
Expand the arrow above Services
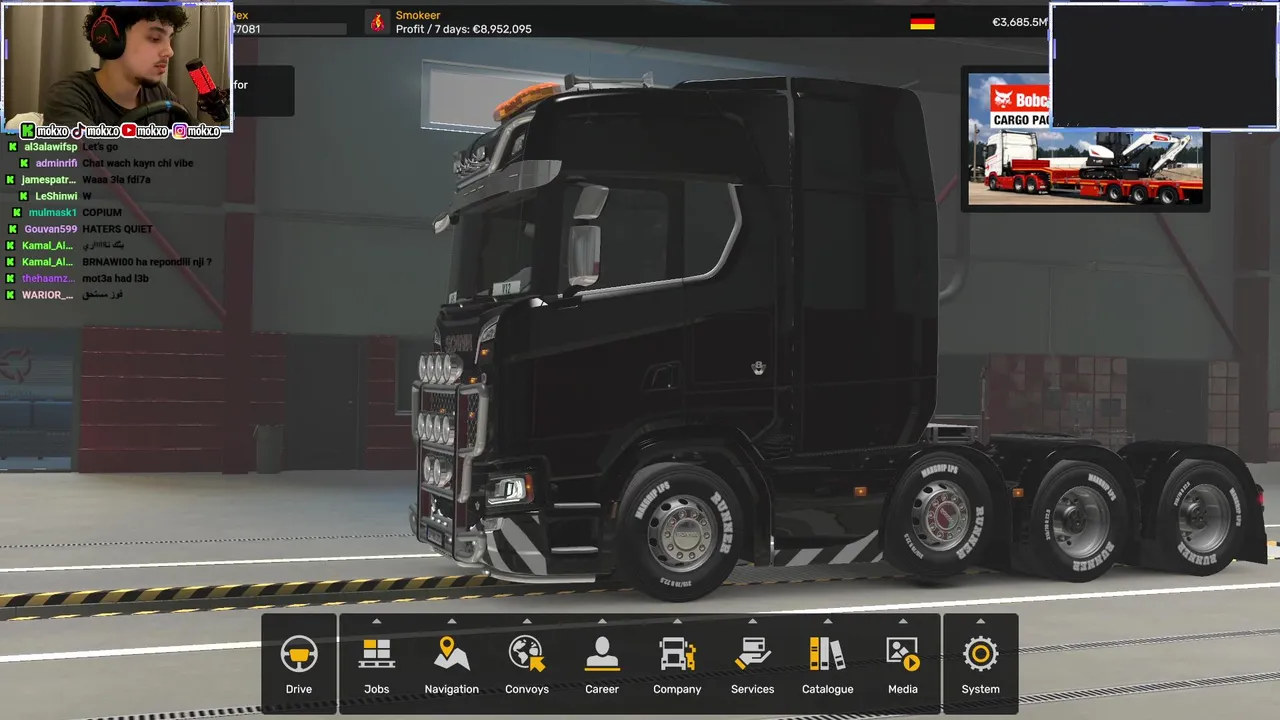click(752, 621)
